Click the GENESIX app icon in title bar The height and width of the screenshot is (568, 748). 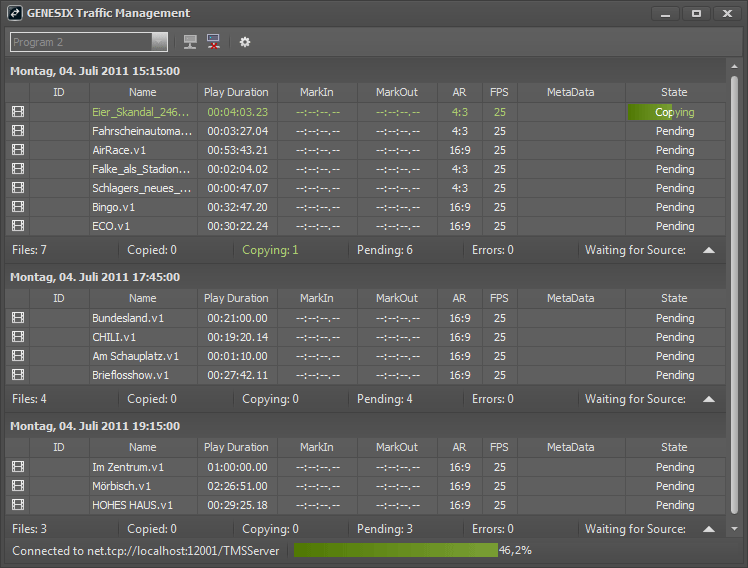point(15,14)
